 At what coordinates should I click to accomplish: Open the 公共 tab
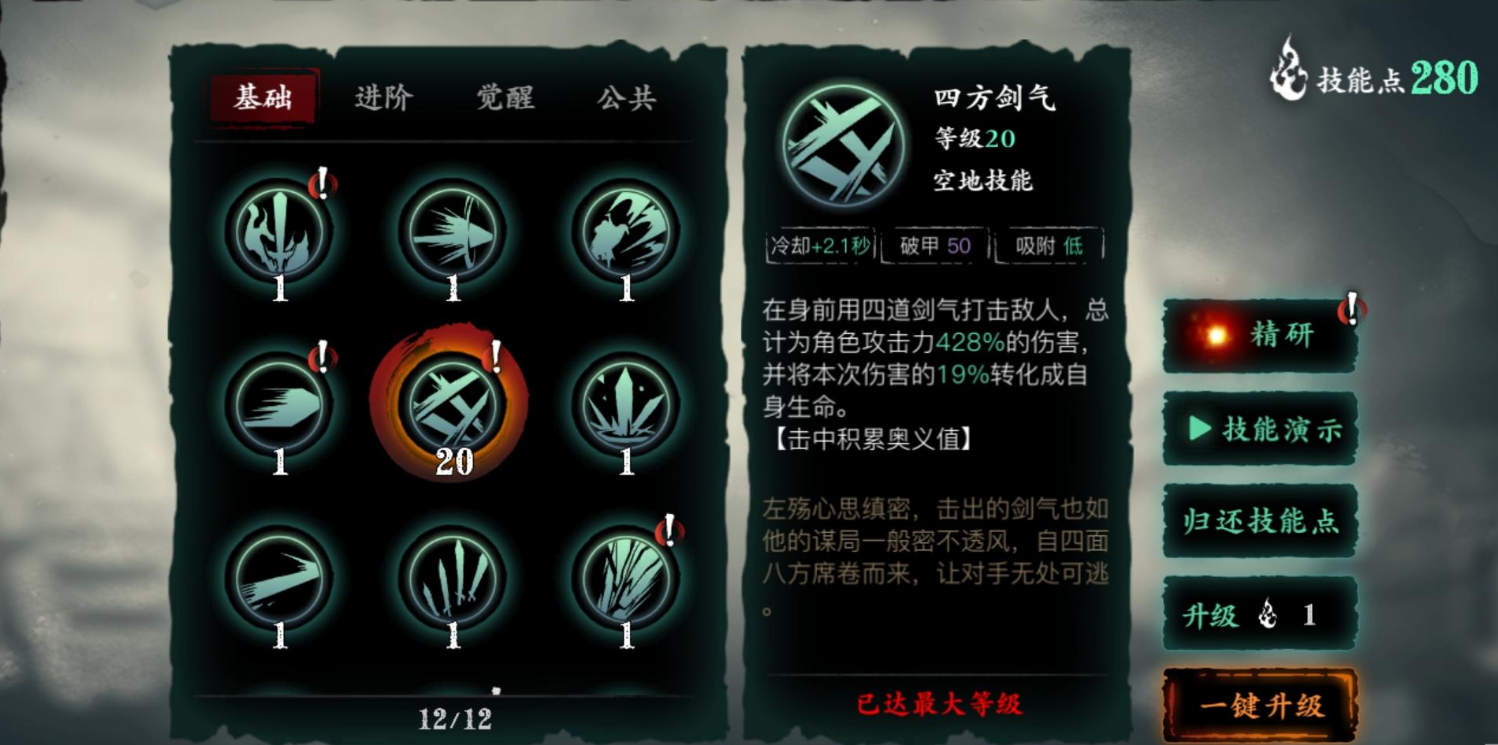click(x=626, y=98)
